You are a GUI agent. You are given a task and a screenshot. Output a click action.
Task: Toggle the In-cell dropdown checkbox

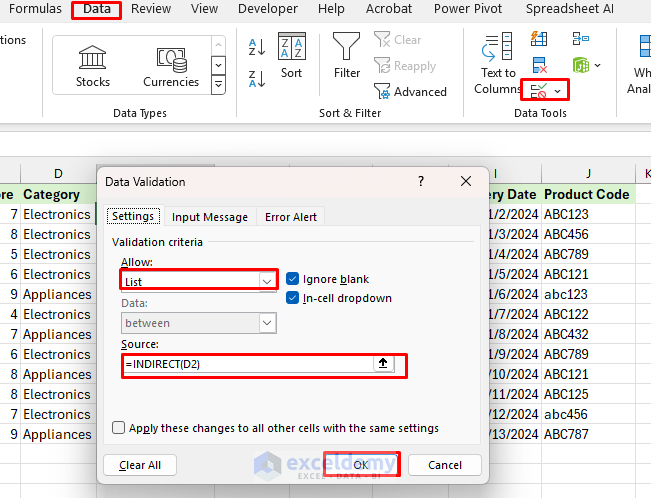(292, 298)
